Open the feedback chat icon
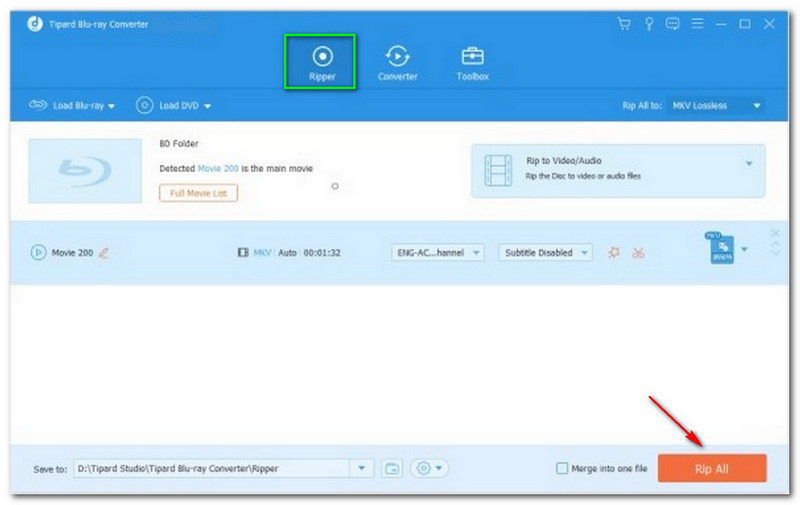 tap(672, 23)
